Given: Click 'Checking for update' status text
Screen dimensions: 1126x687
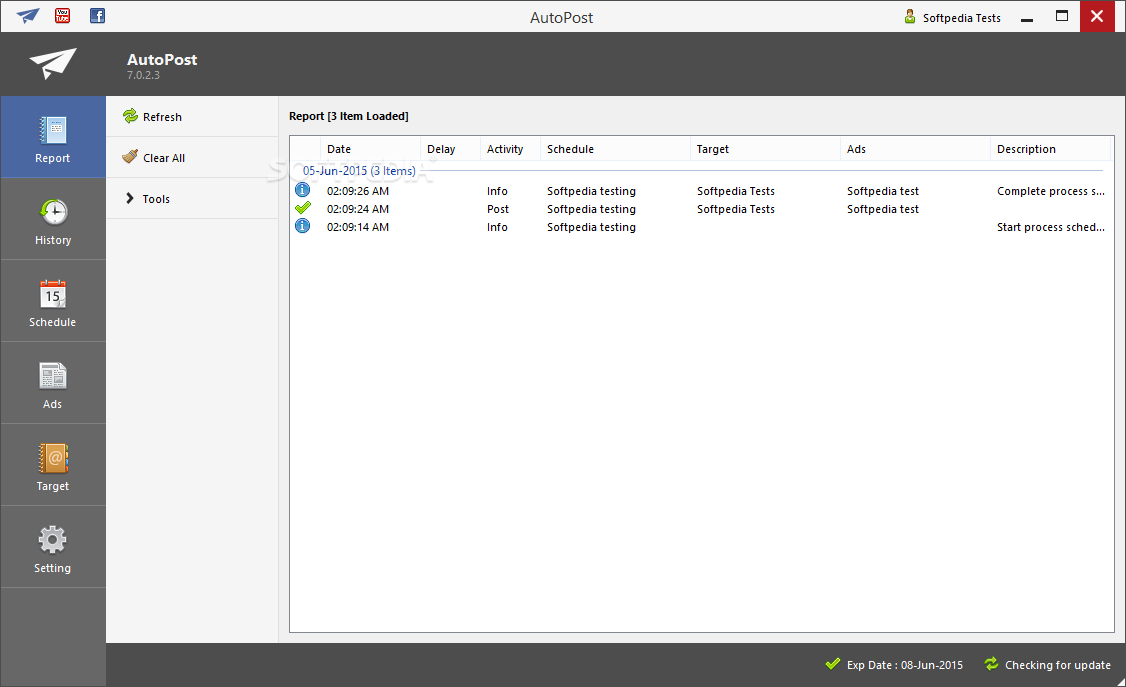Looking at the screenshot, I should tap(1058, 665).
